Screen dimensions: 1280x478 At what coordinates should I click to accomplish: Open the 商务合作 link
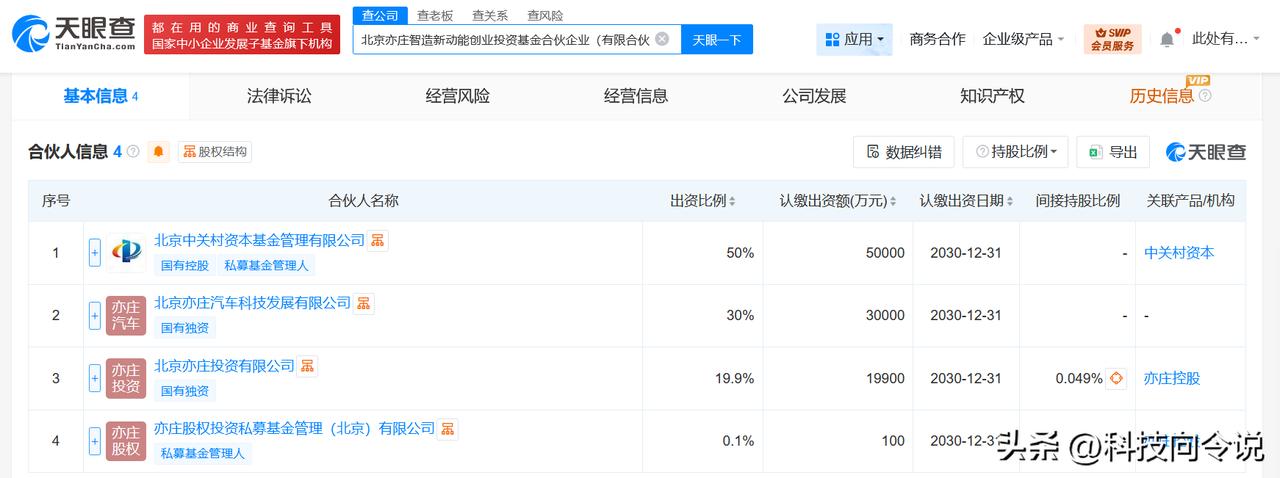point(937,39)
